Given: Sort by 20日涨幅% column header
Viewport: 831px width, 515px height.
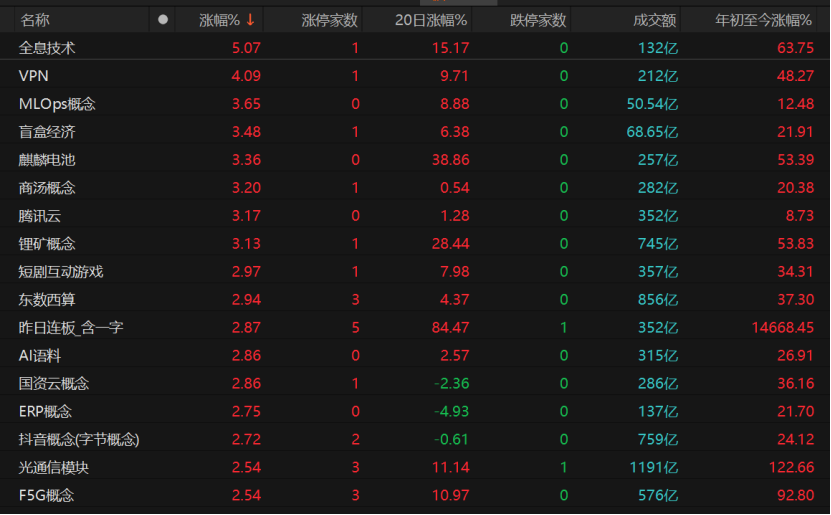Looking at the screenshot, I should point(430,20).
